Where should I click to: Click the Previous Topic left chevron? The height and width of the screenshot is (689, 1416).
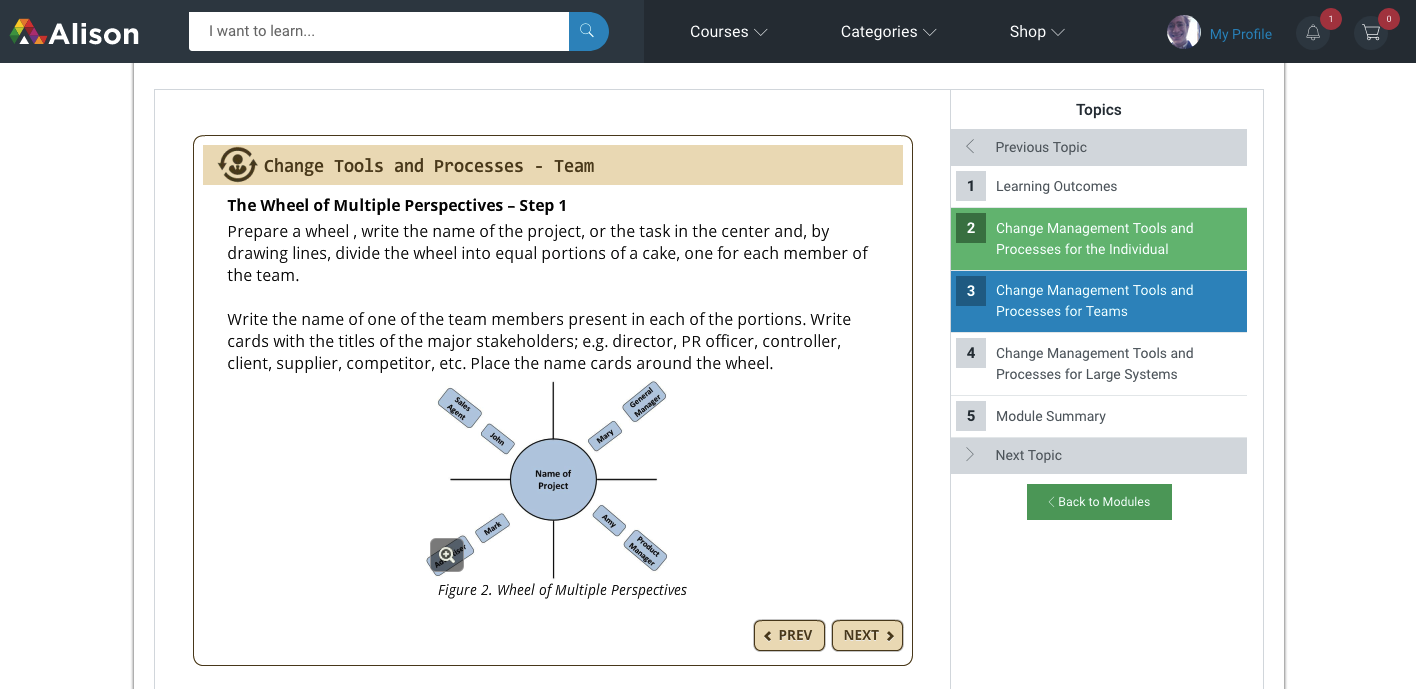pos(970,147)
